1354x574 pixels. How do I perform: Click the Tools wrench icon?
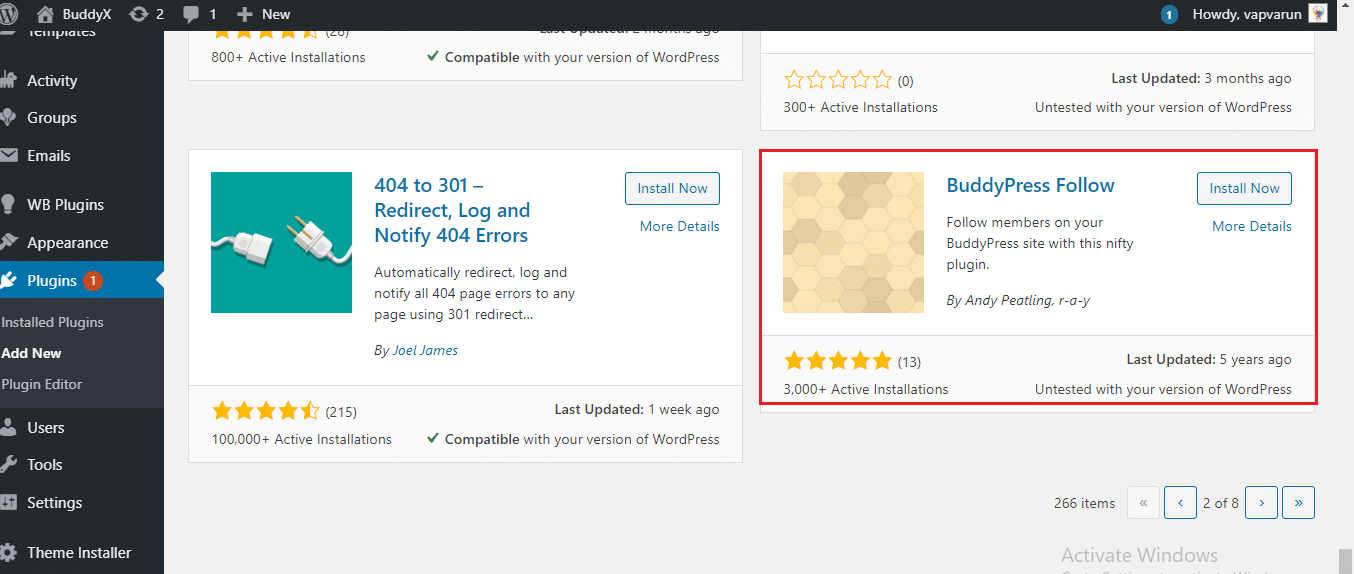coord(8,465)
